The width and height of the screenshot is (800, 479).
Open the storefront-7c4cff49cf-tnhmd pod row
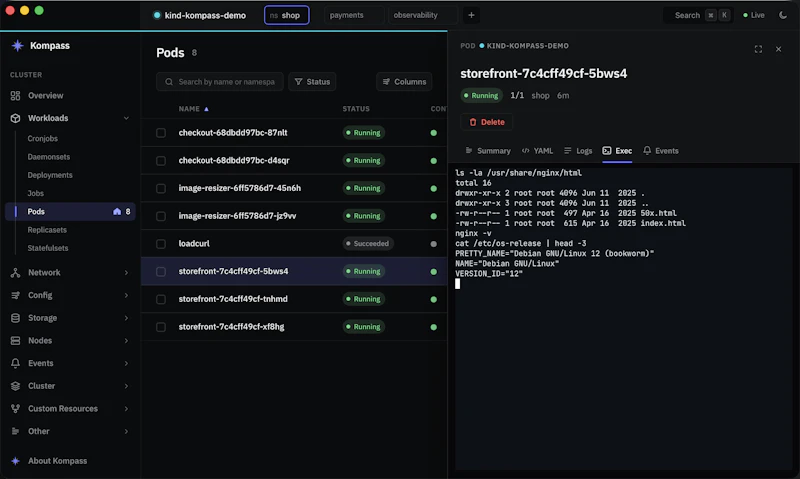click(294, 299)
